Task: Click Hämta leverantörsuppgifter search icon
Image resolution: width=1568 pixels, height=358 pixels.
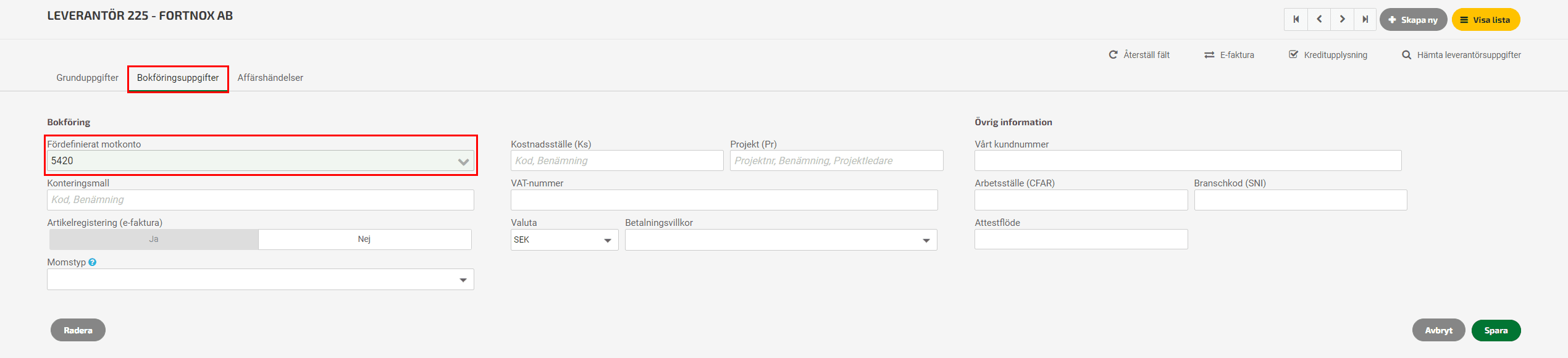Action: pyautogui.click(x=1407, y=55)
